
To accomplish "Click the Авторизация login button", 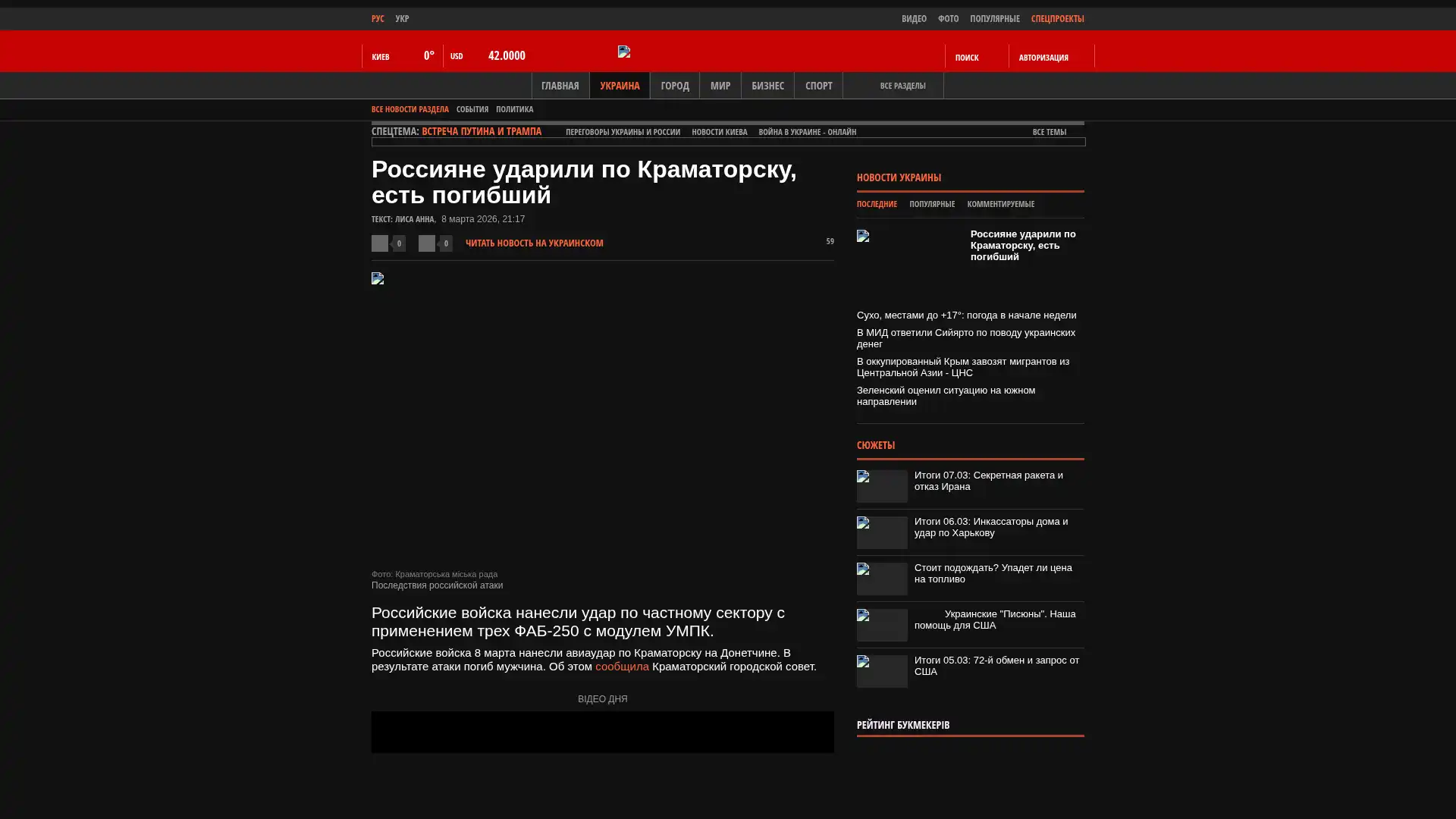I will coord(1043,57).
